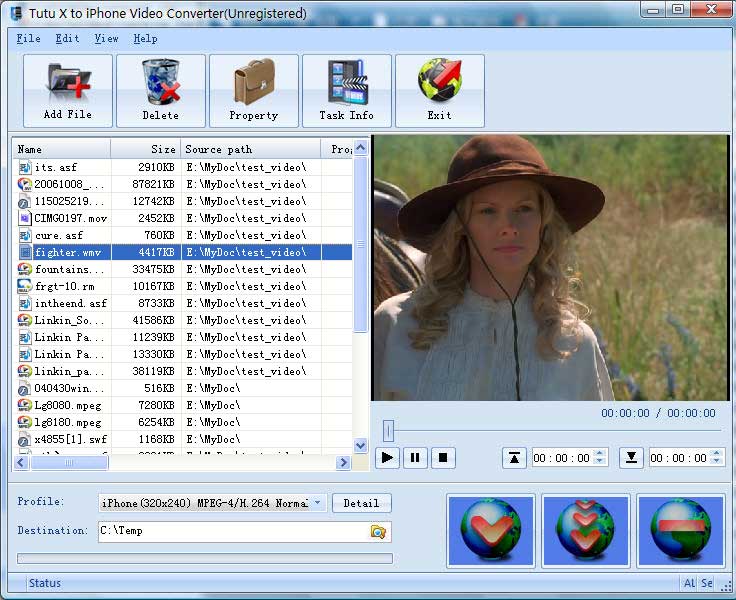This screenshot has width=736, height=600.
Task: Click the 040430win file icon
Action: [x=24, y=388]
